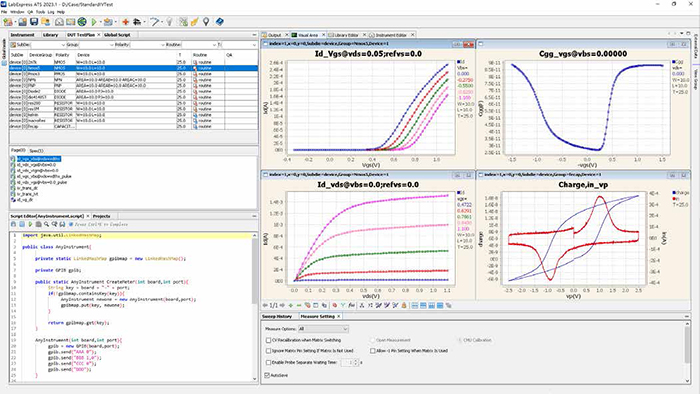
Task: Click the location pin icon in toolbar
Action: point(206,21)
